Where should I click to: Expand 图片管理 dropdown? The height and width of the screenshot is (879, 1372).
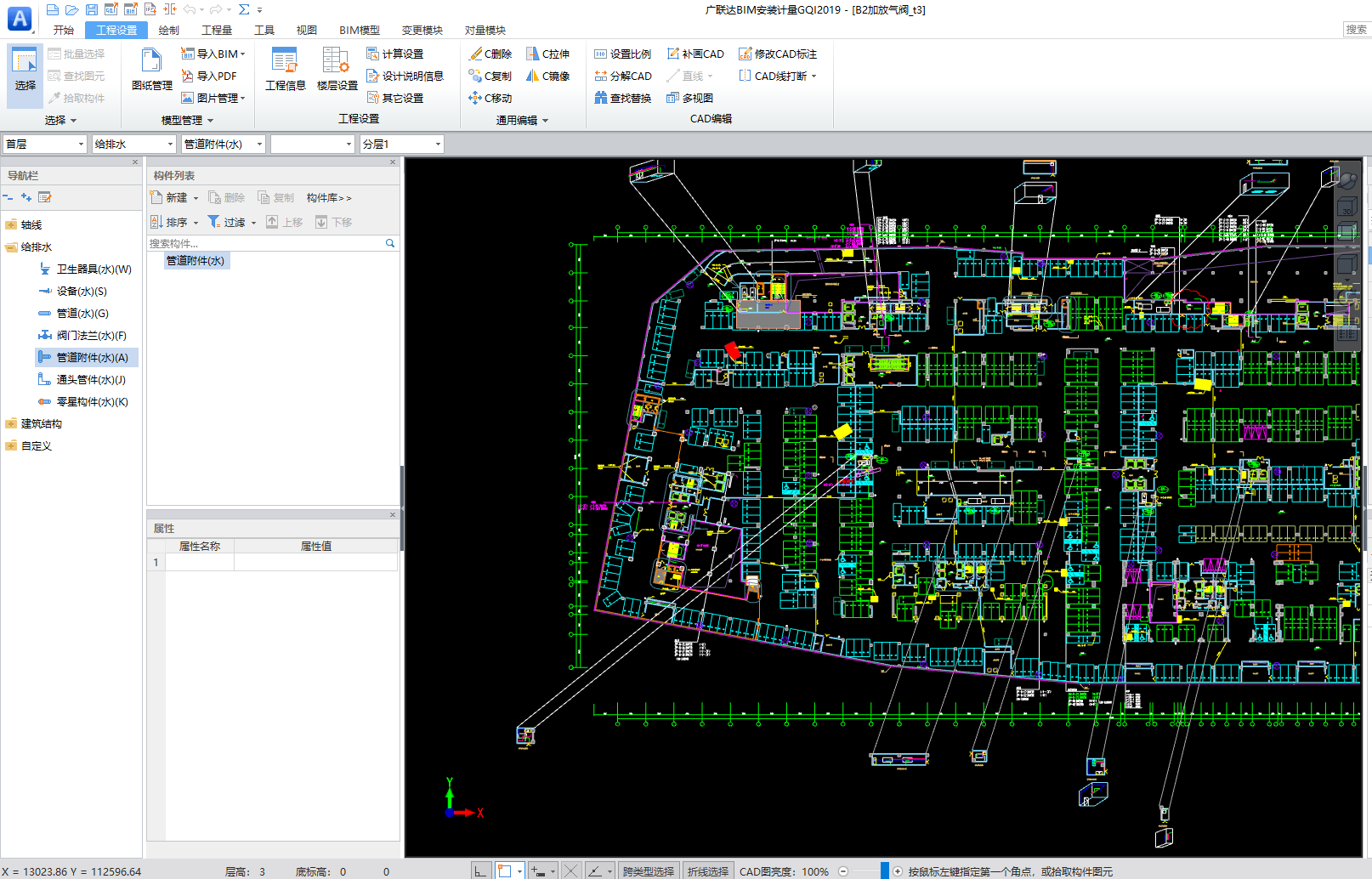(243, 99)
